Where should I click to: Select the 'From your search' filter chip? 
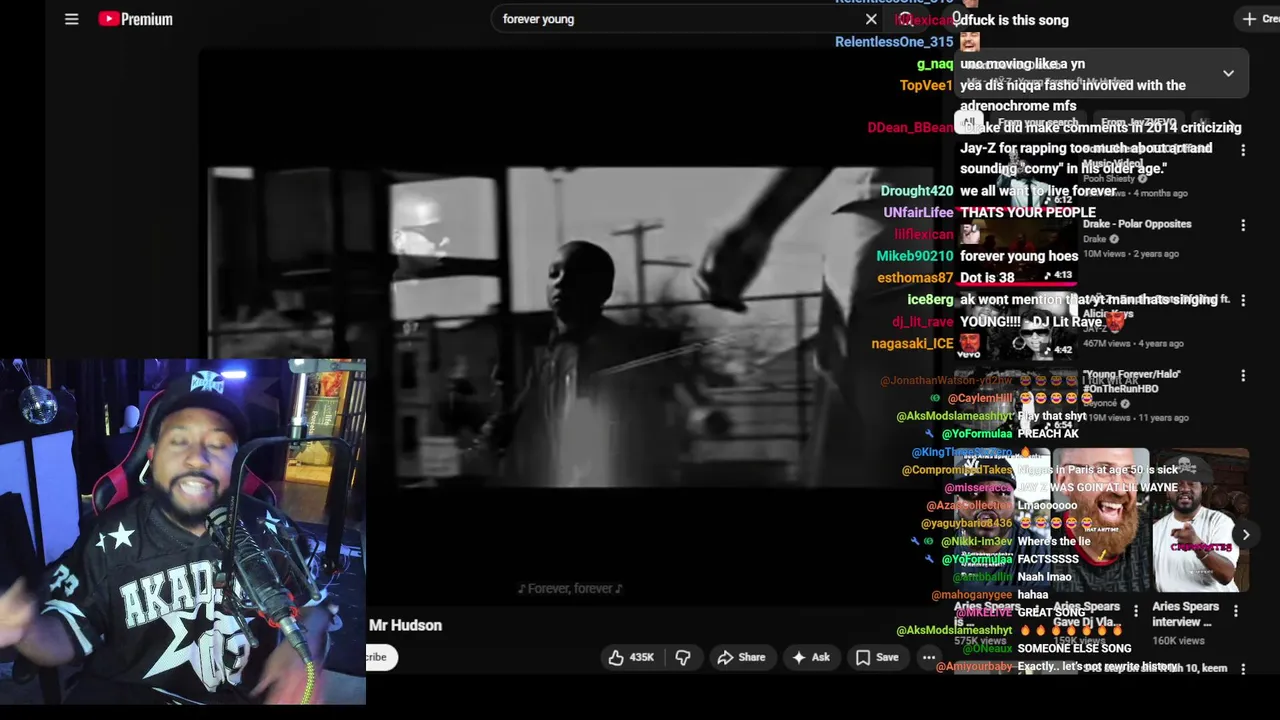pyautogui.click(x=1038, y=123)
